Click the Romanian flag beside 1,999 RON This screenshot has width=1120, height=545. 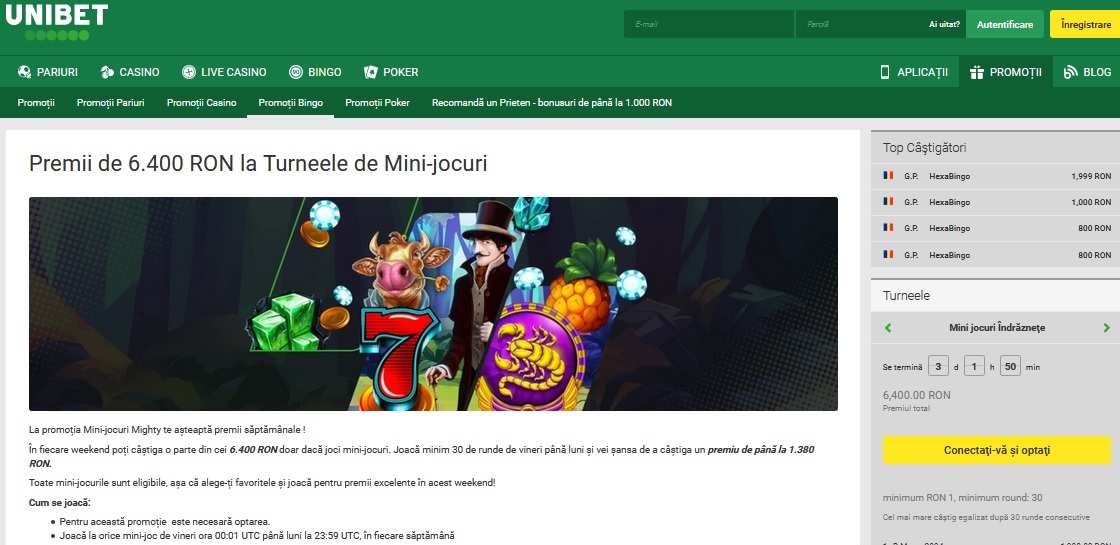tap(888, 176)
